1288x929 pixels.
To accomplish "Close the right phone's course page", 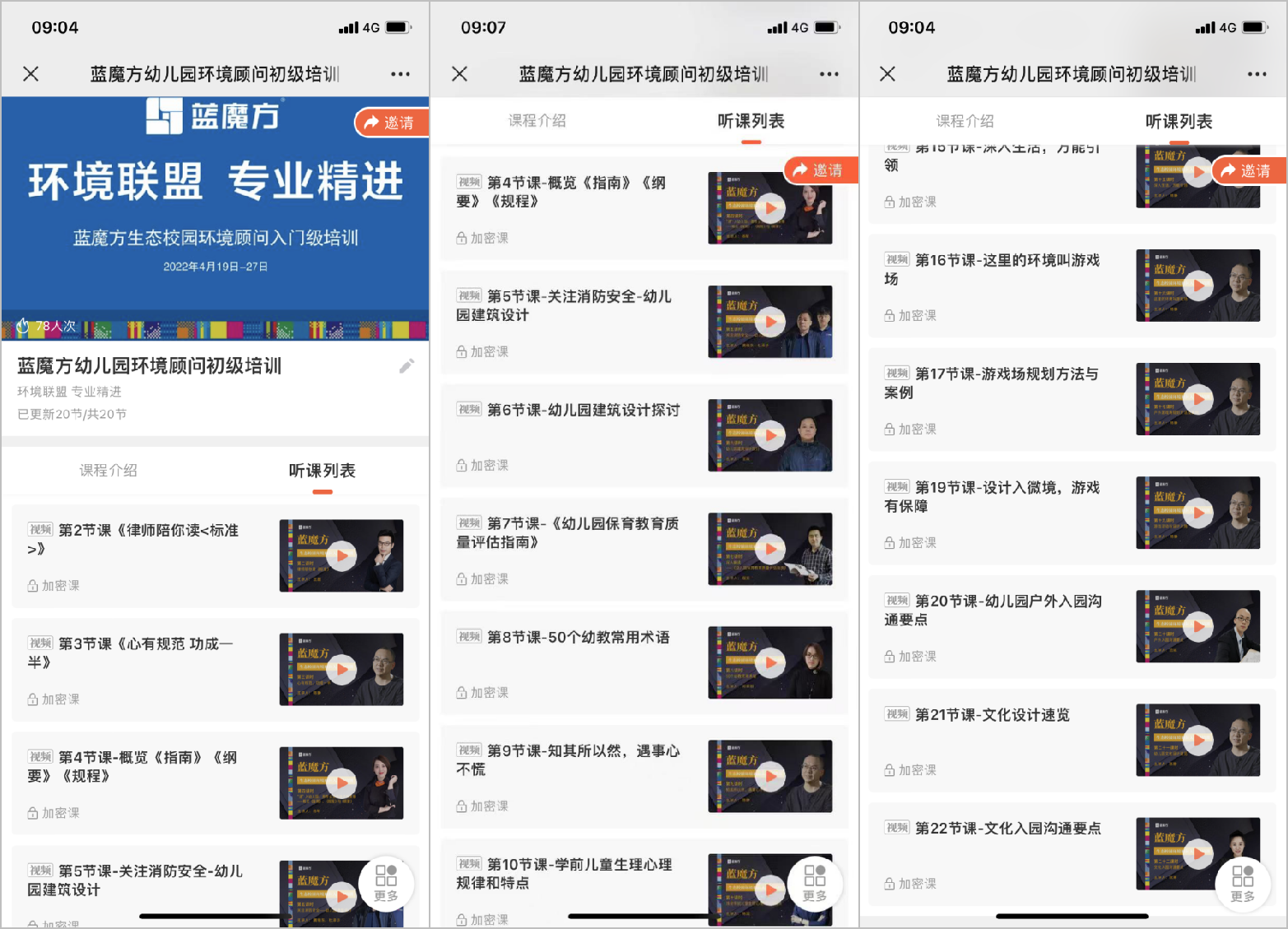I will (887, 74).
